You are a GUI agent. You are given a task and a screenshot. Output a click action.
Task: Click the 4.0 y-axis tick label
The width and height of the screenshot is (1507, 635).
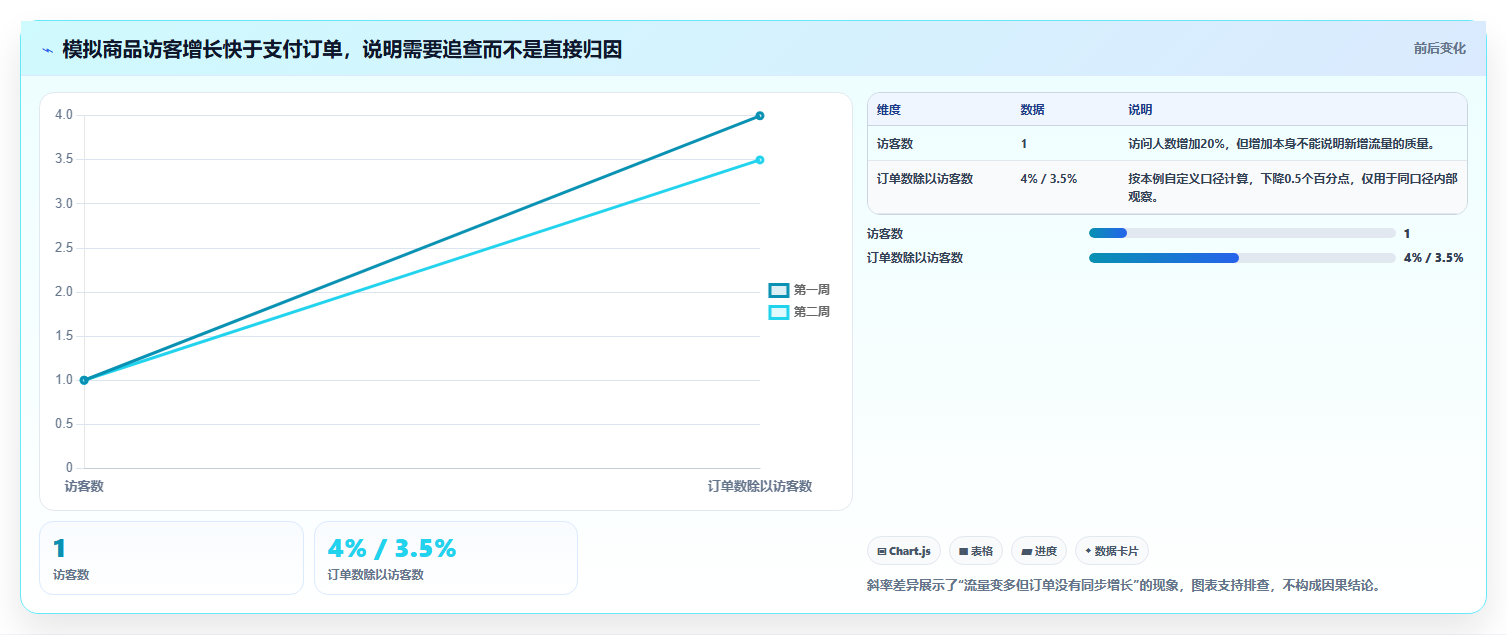point(63,115)
